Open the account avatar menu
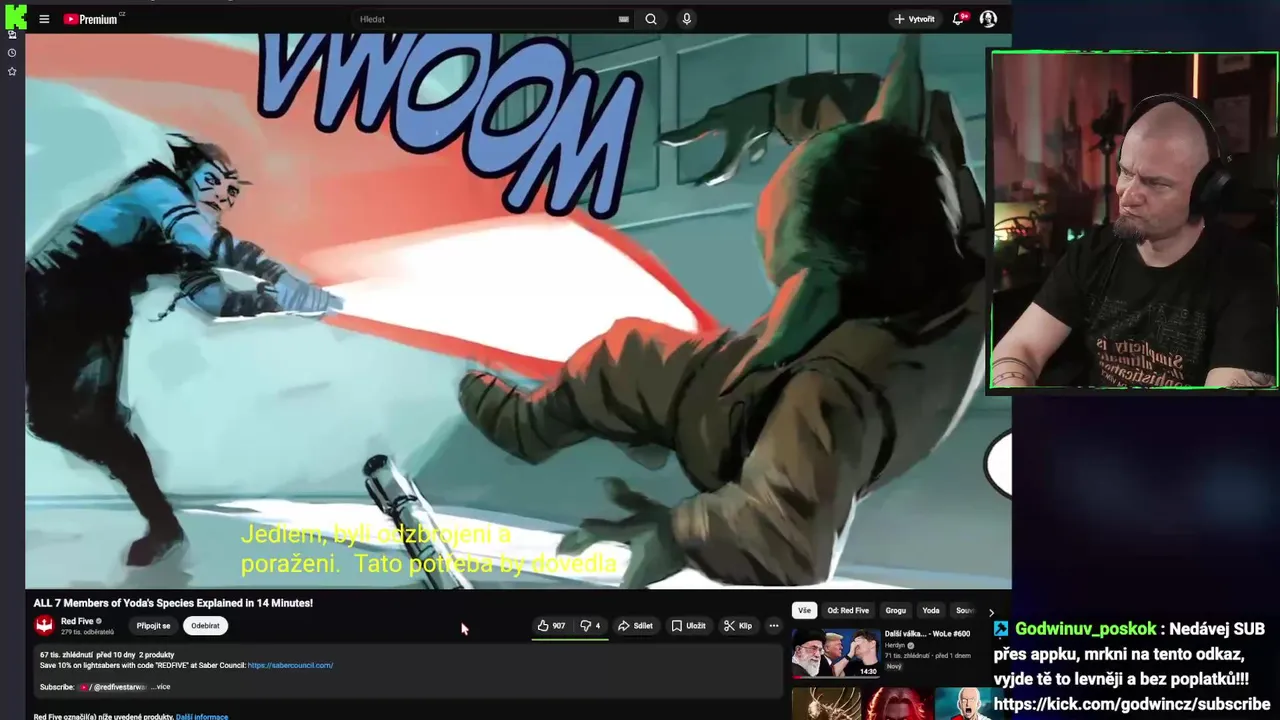This screenshot has height=720, width=1280. (x=988, y=19)
